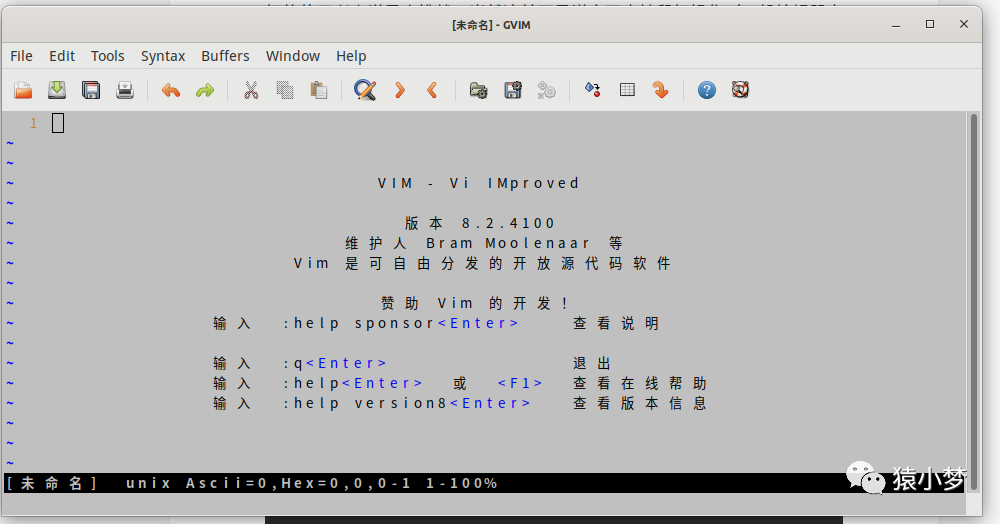Screen dimensions: 1000x524
Task: Minimize the GVIM window
Action: [x=896, y=25]
